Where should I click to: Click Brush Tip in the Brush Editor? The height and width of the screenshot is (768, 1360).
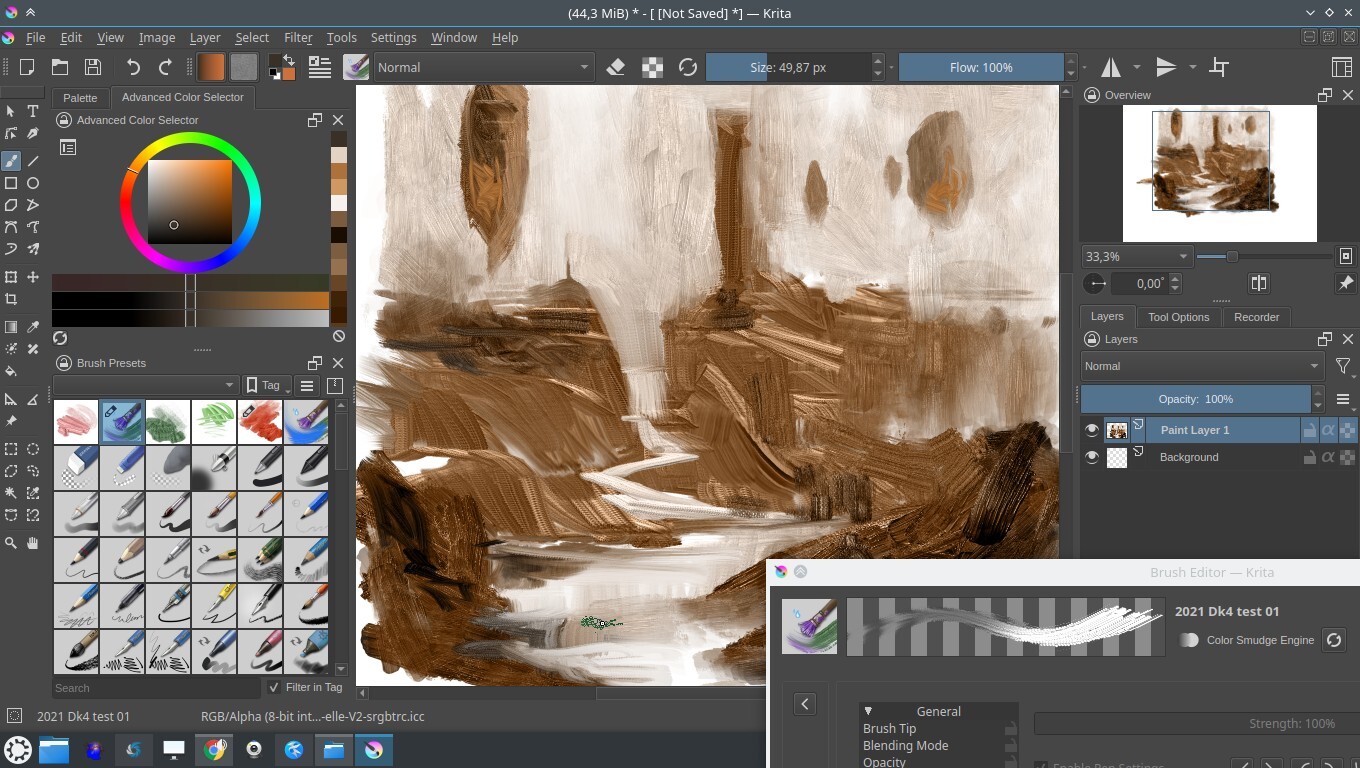[x=890, y=728]
